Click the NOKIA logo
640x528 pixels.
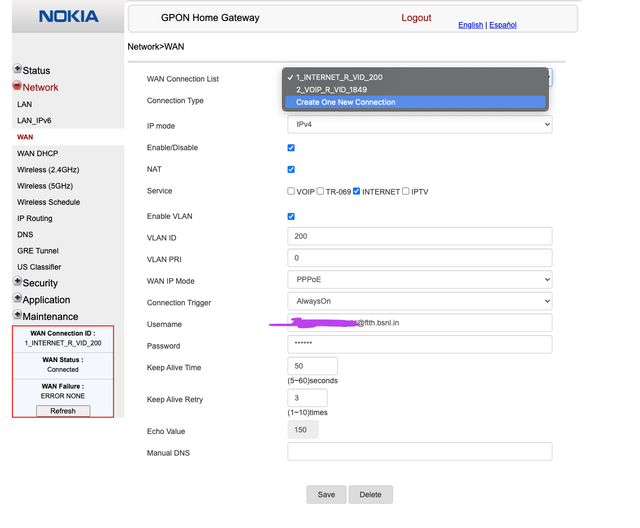click(68, 17)
